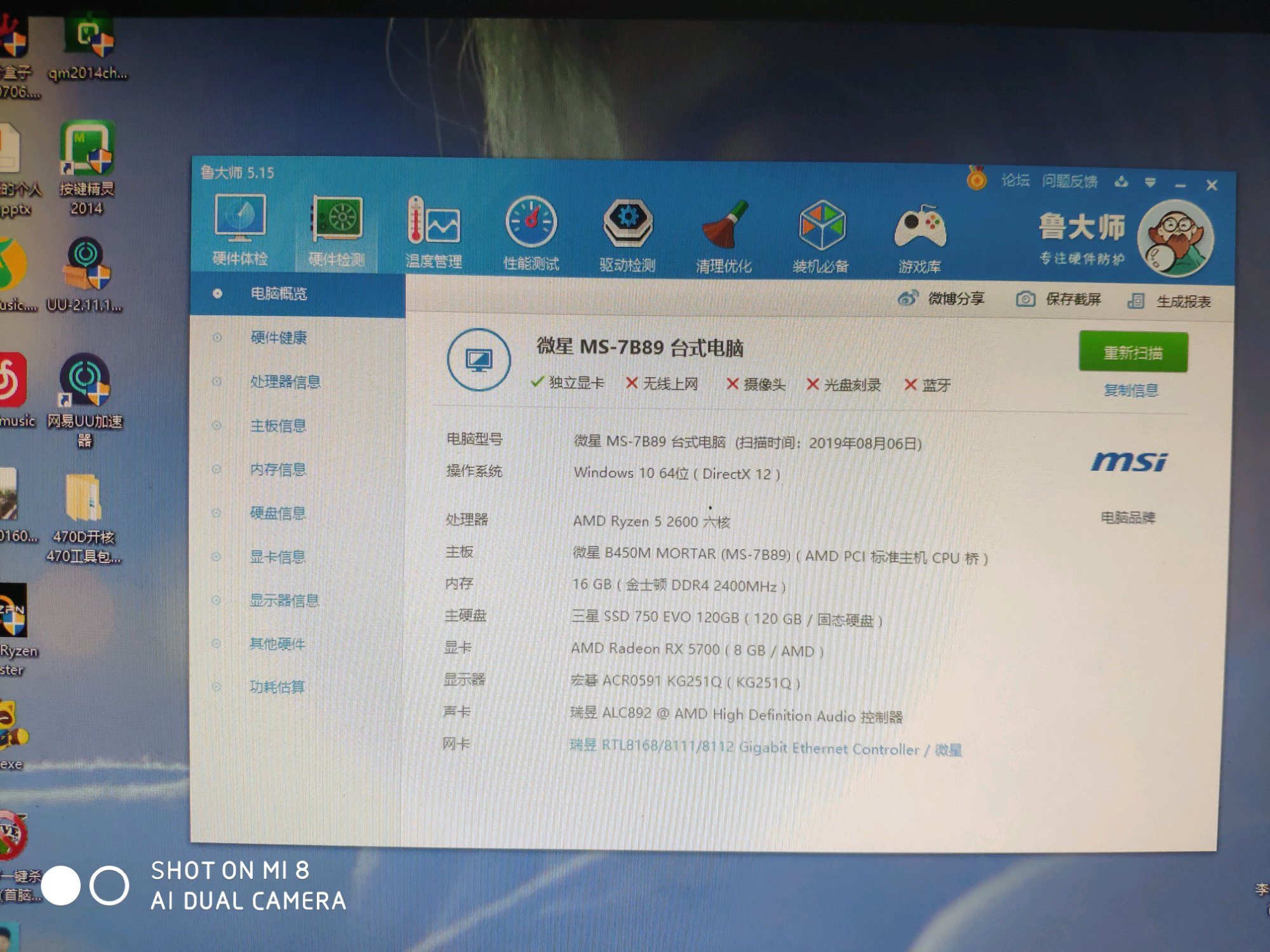Viewport: 1270px width, 952px height.
Task: Click the network card RTL8168 link
Action: pyautogui.click(x=766, y=748)
